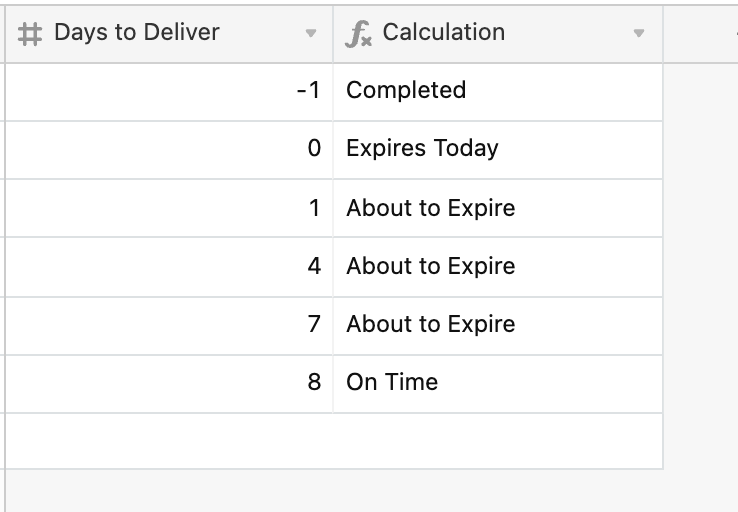Click the number field hash icon
Screen dimensions: 738x512
pos(30,34)
